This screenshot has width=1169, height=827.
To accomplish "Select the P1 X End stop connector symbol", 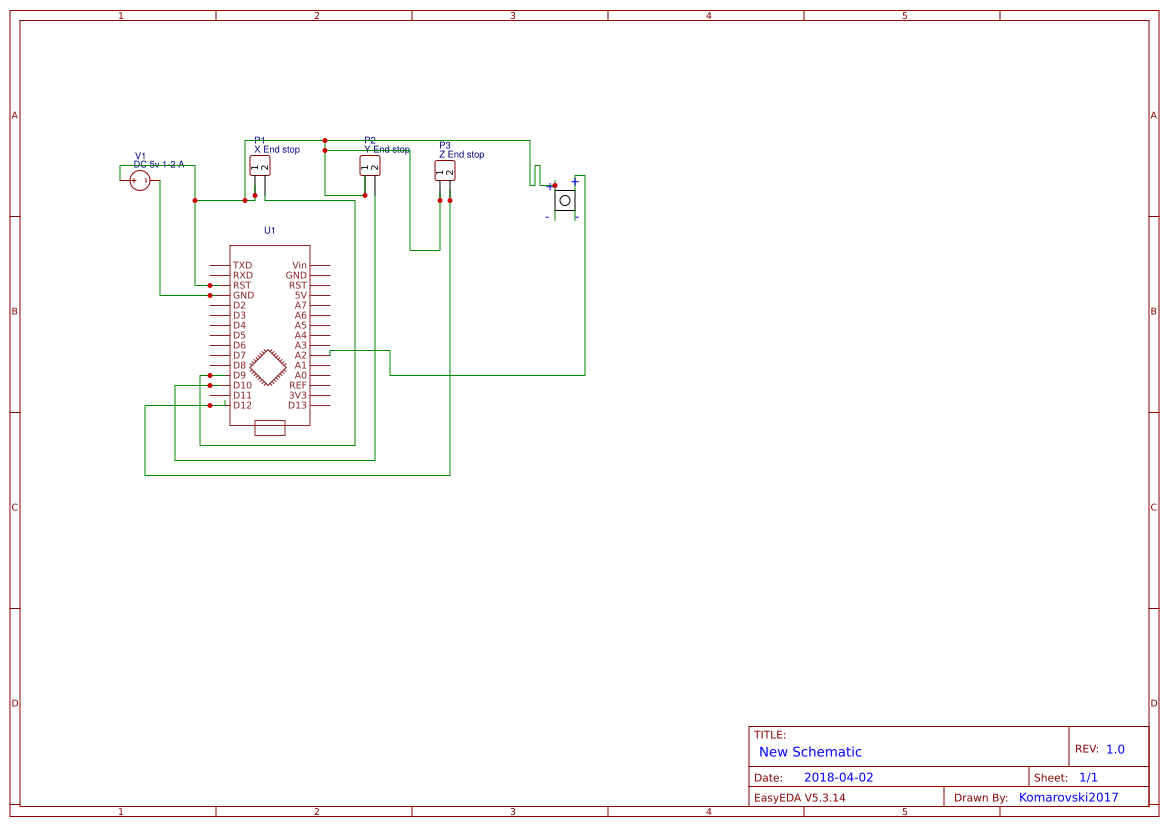I will pyautogui.click(x=260, y=164).
